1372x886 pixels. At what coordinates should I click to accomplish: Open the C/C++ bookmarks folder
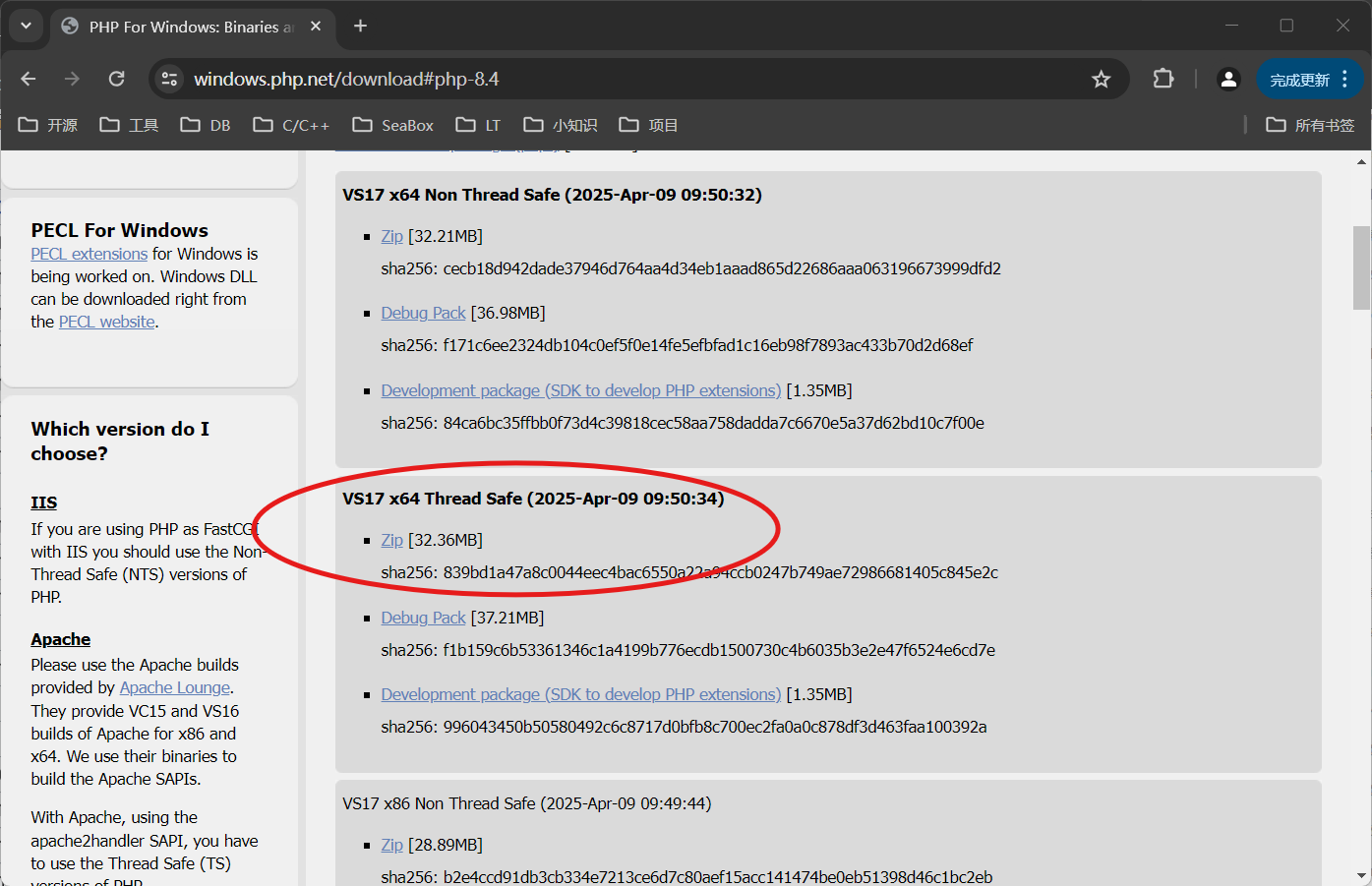coord(291,125)
